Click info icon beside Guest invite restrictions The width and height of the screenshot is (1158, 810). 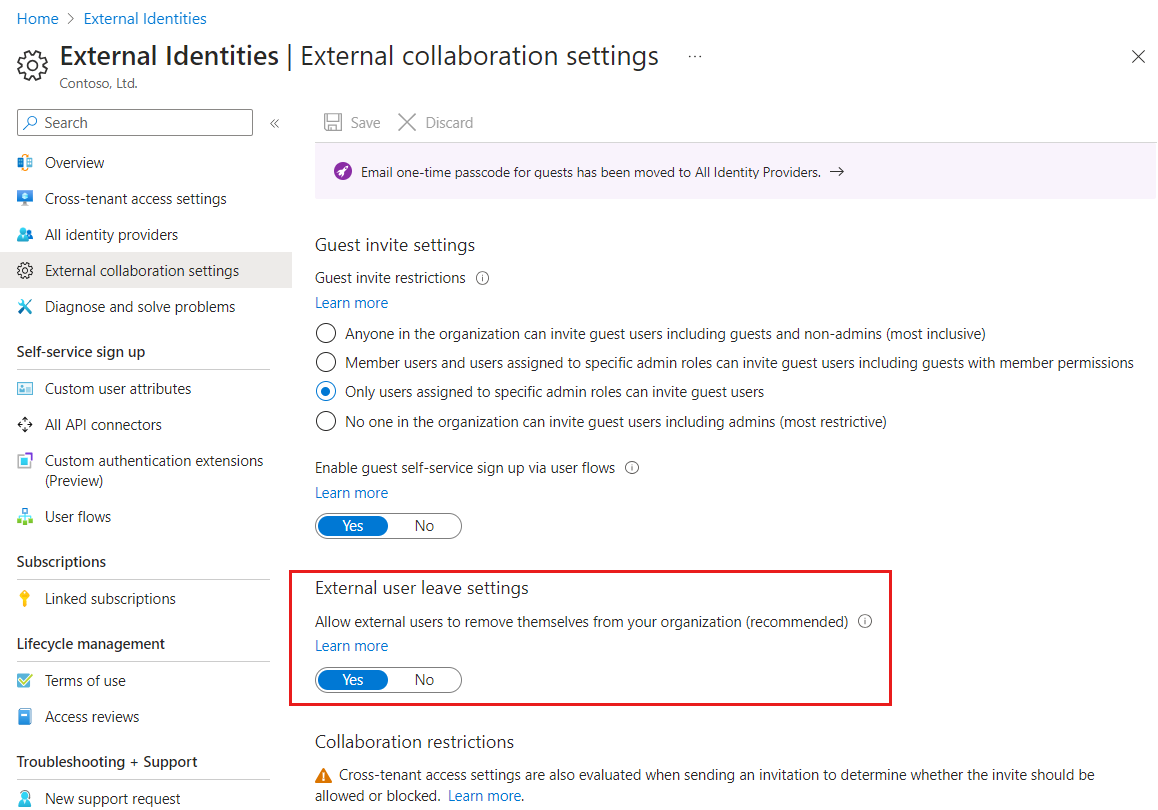click(x=483, y=278)
